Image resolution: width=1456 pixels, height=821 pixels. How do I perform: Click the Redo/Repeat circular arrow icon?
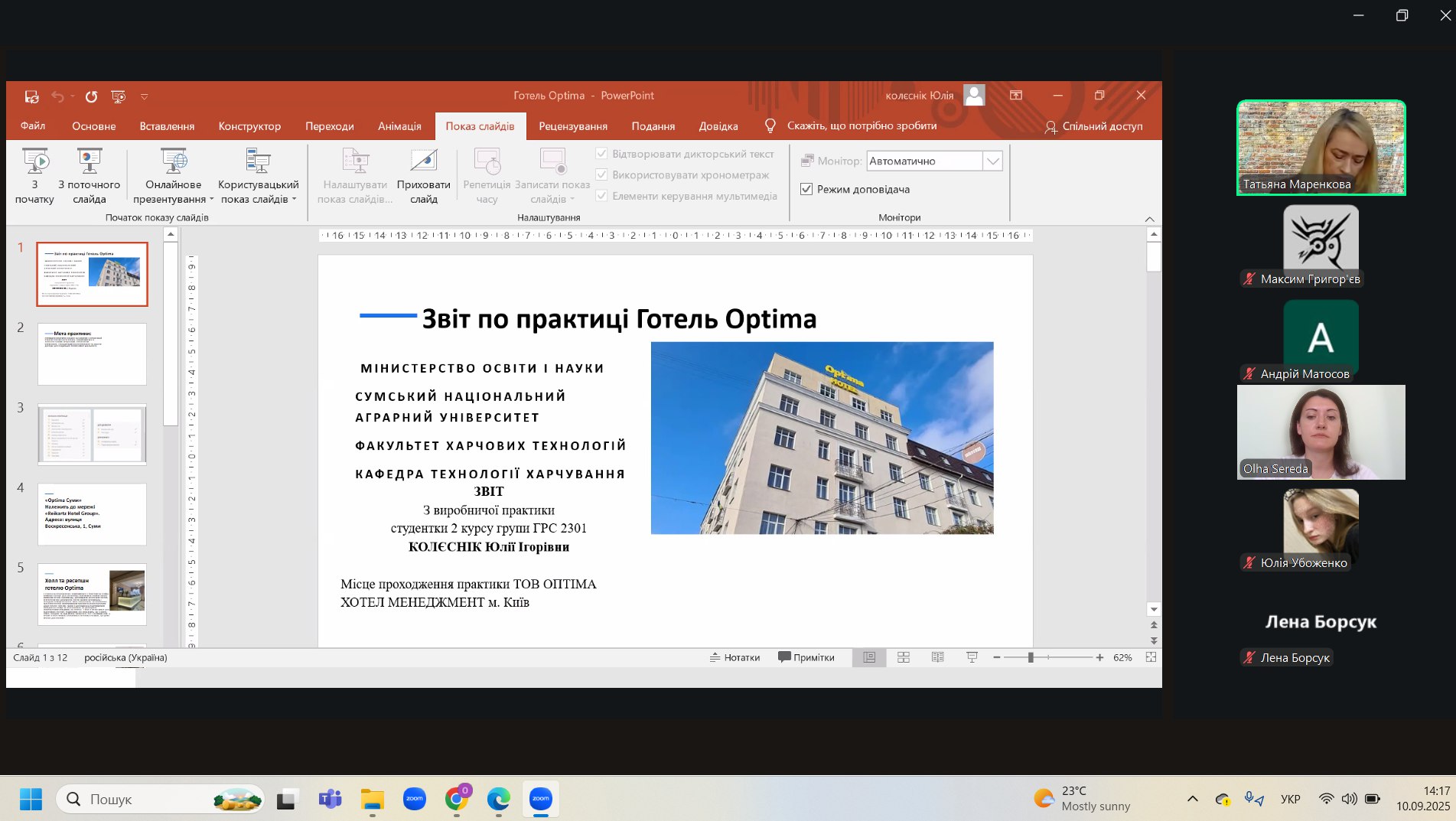pos(91,96)
